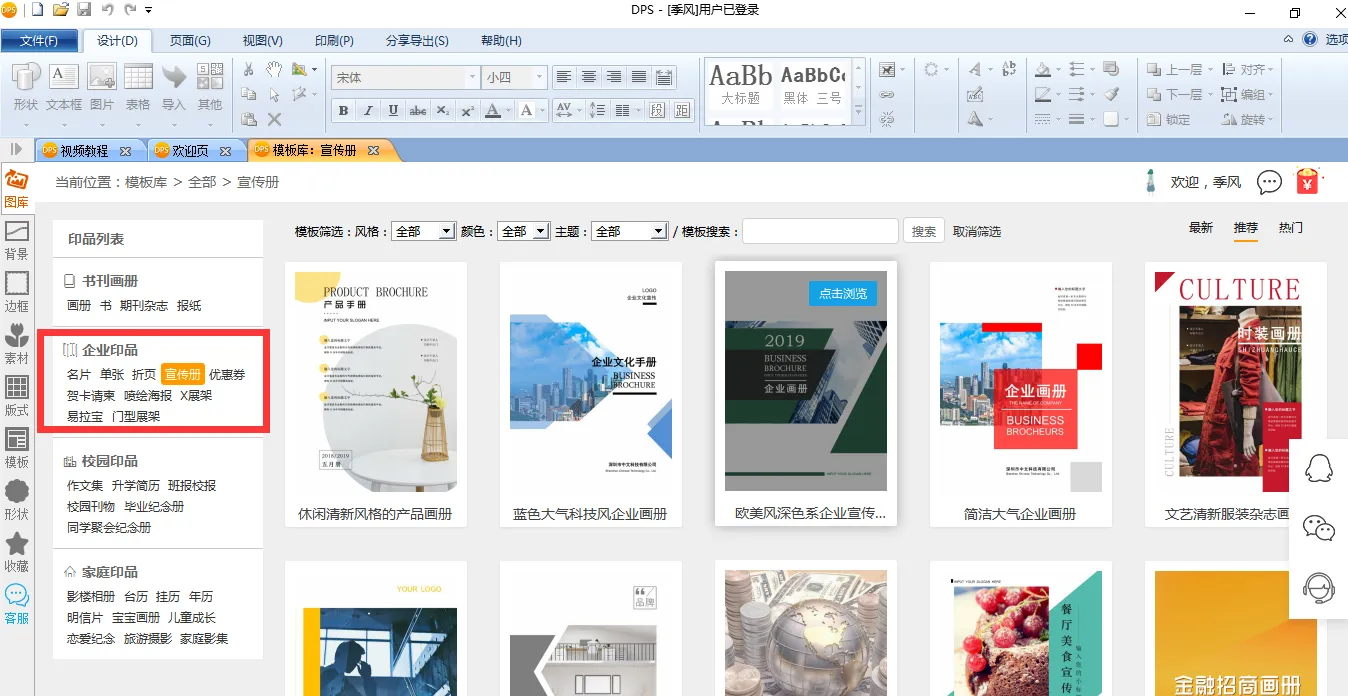Screen dimensions: 1348x696
Task: Click the scissors cut icon
Action: click(249, 69)
